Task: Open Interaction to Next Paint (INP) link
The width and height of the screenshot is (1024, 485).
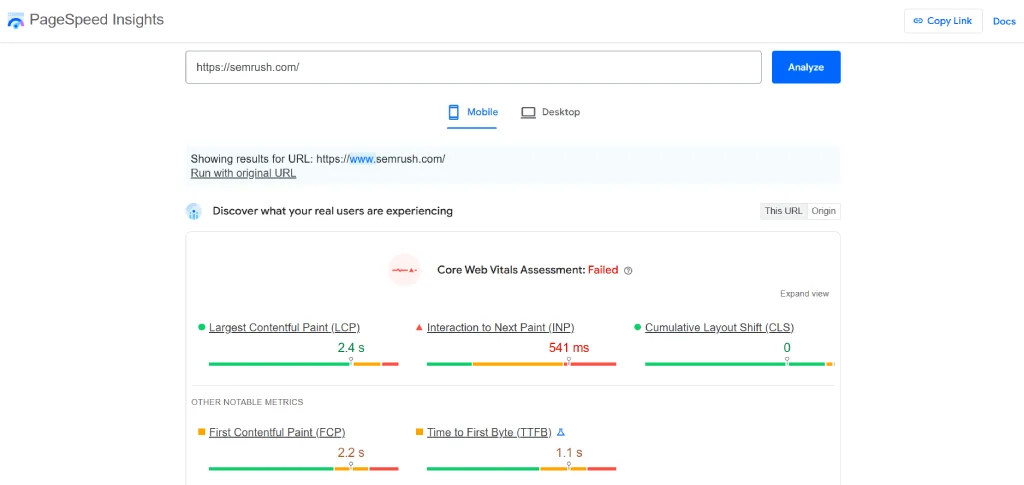Action: point(500,327)
